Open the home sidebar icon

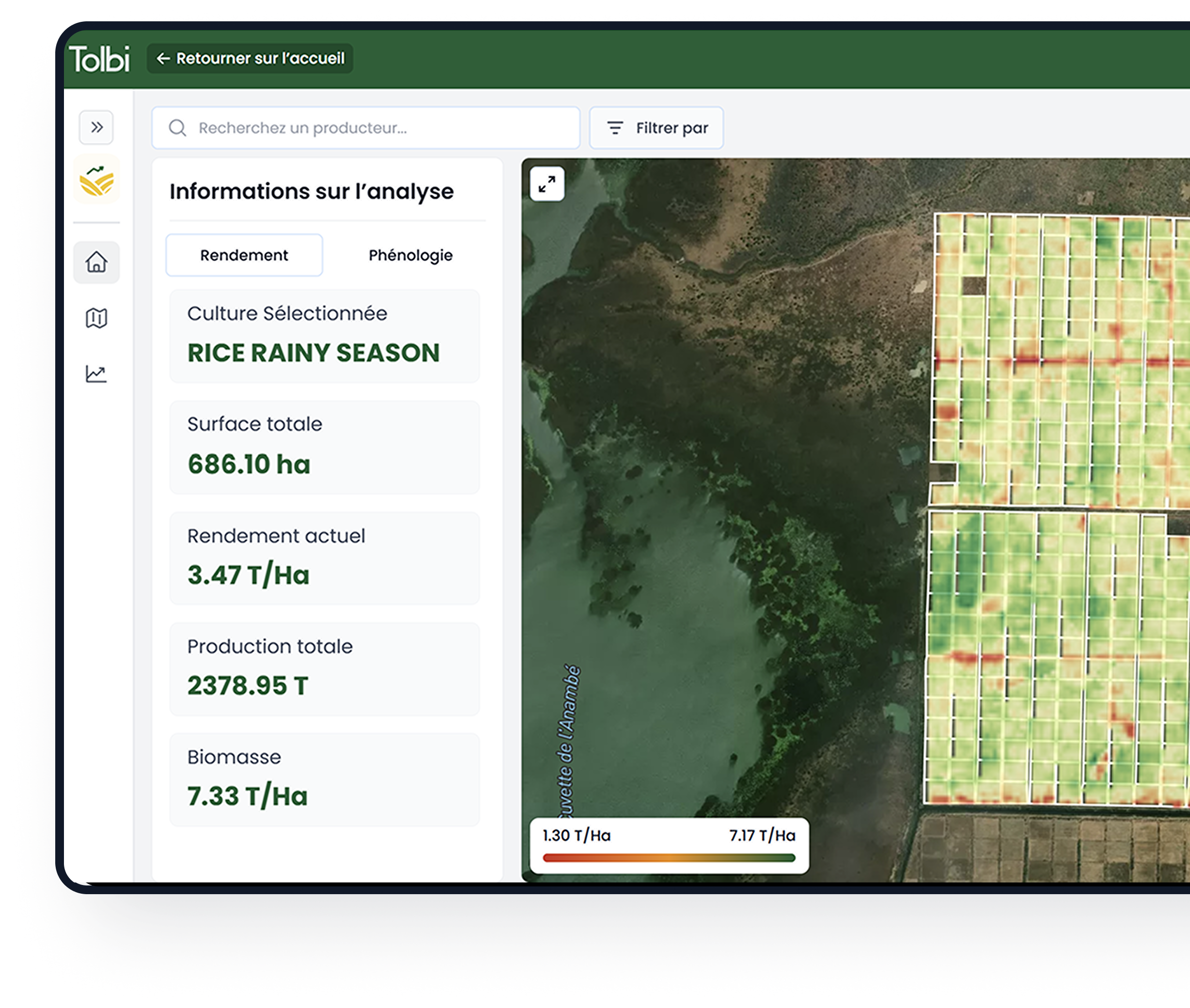pos(96,262)
